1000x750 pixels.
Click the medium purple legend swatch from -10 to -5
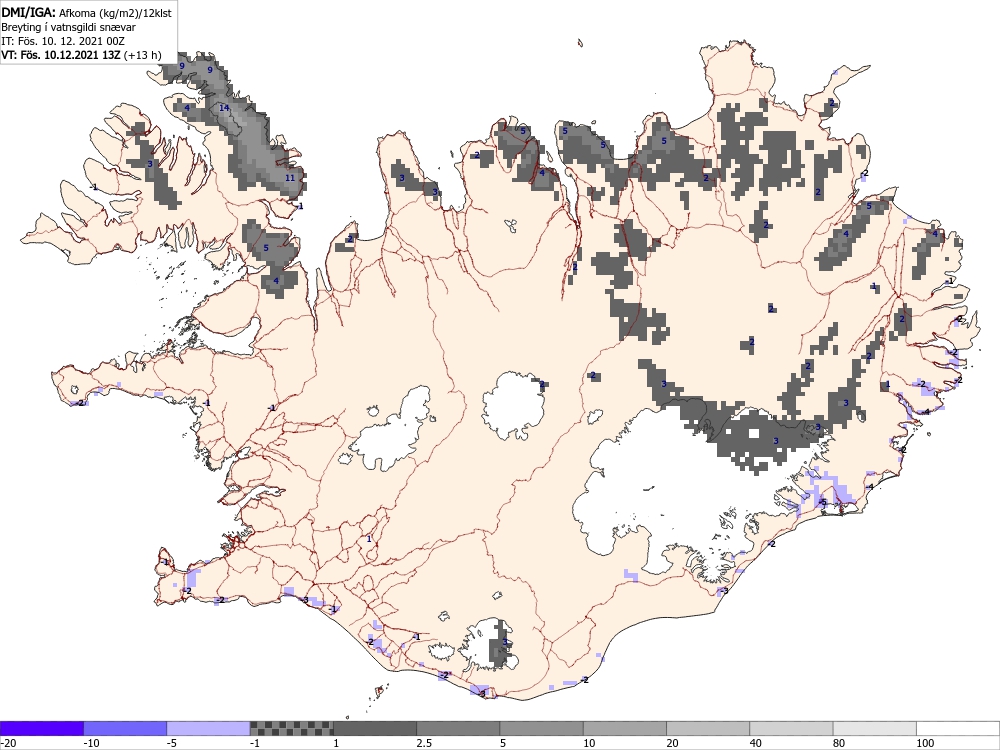125,728
